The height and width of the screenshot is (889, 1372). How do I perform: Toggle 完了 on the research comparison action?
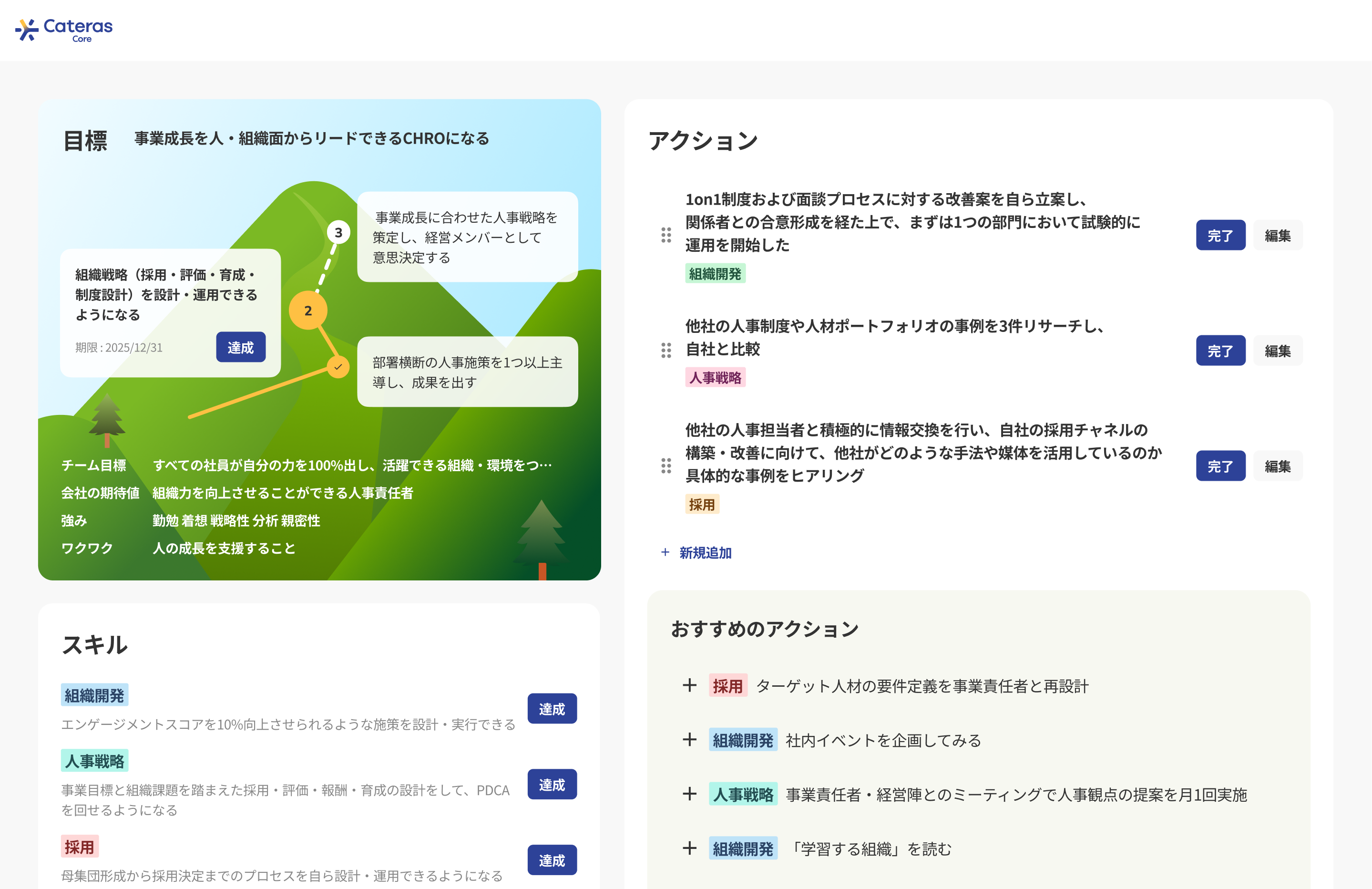pos(1221,350)
